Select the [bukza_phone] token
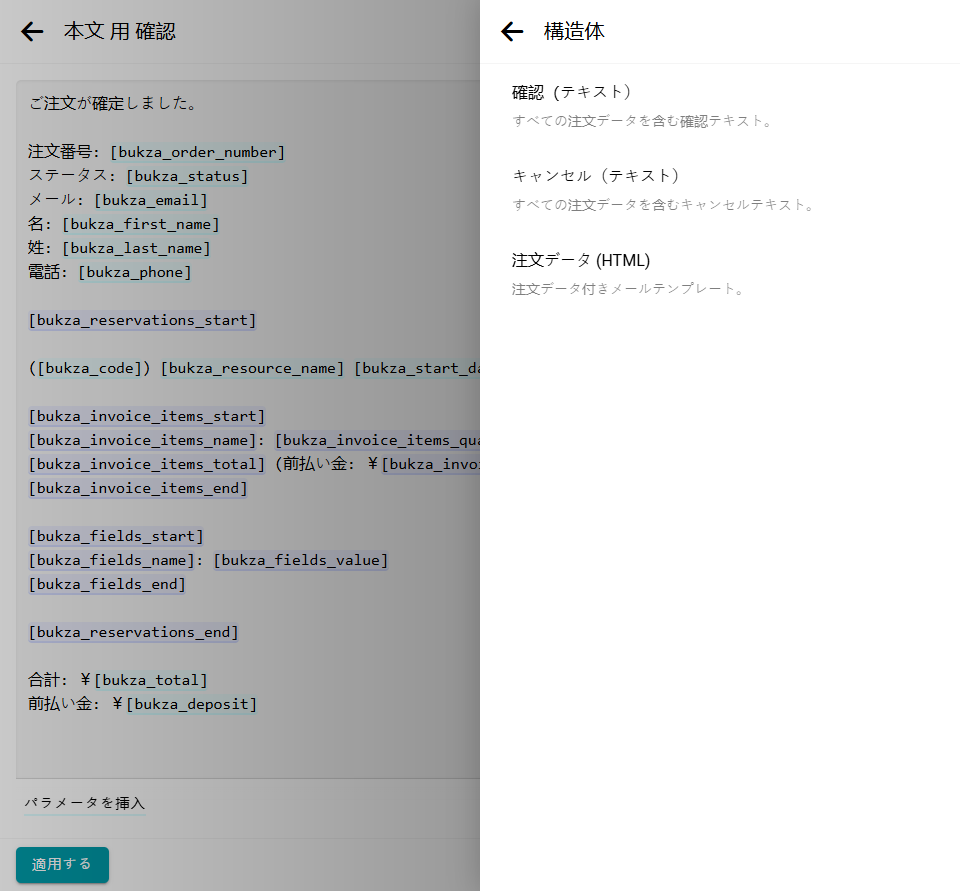Screen dimensions: 960x891 tap(135, 272)
